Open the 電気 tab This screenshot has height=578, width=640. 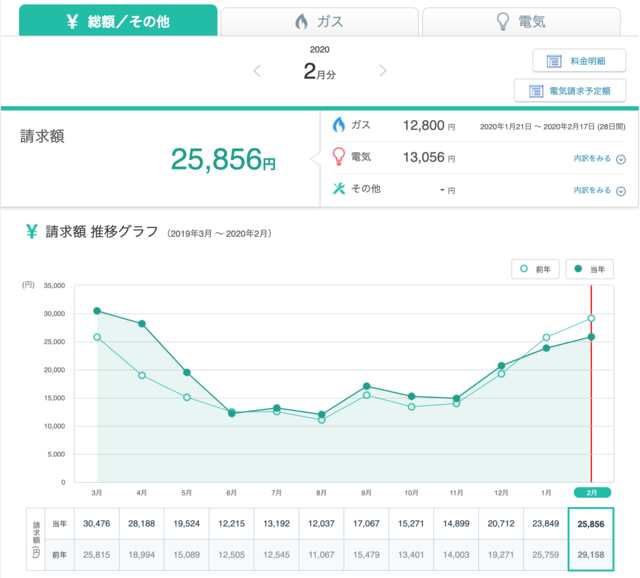click(521, 21)
